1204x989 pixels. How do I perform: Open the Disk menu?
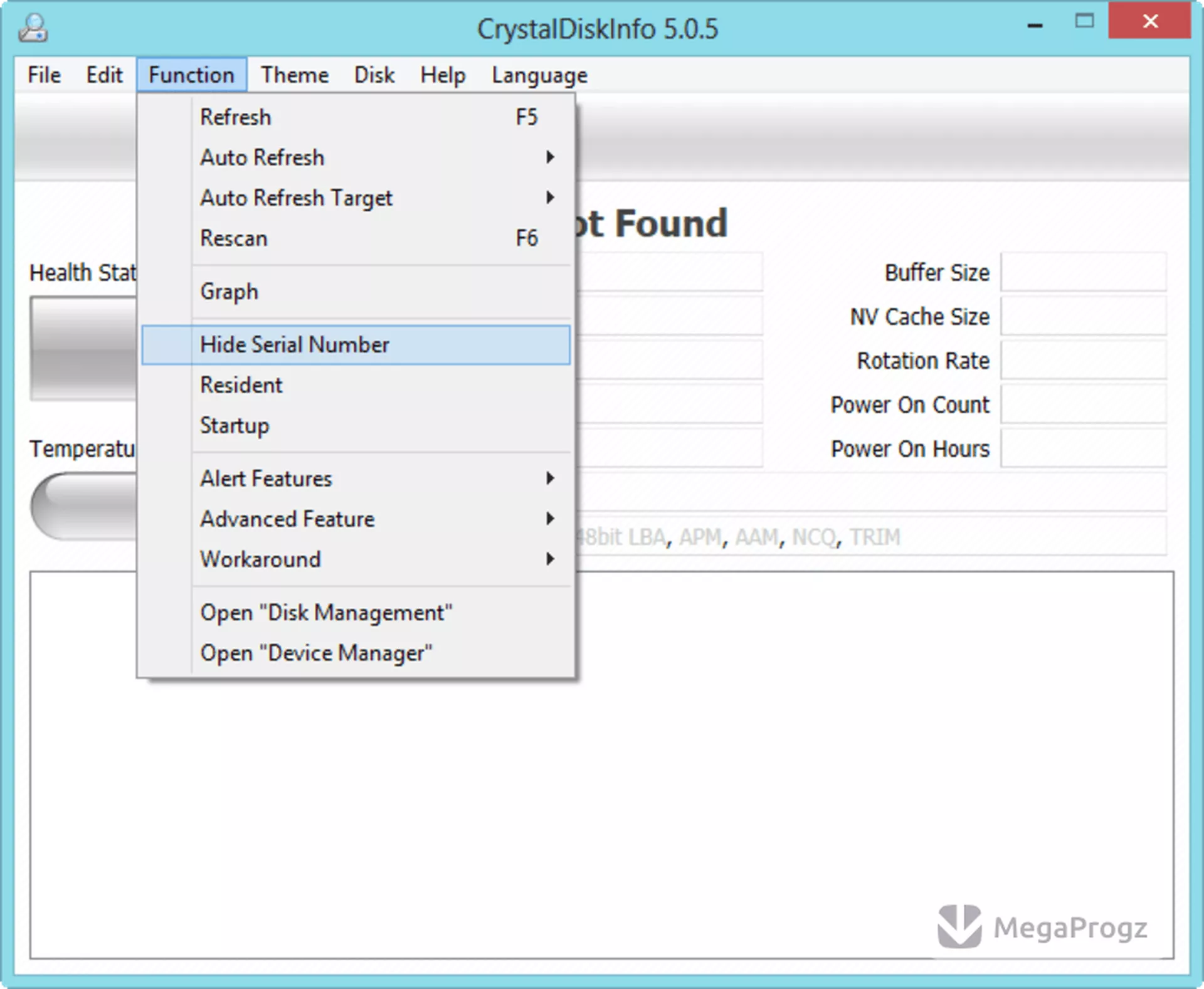pos(374,75)
